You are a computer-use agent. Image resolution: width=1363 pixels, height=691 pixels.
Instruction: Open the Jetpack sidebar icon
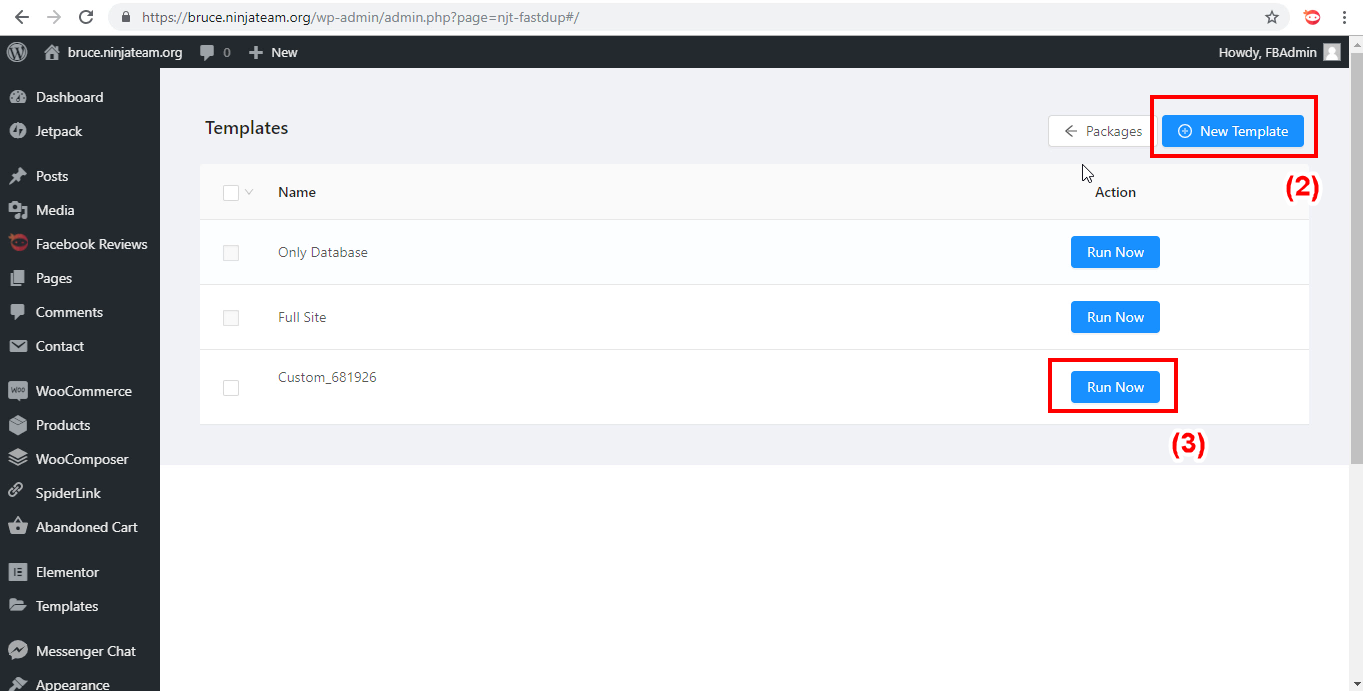[x=17, y=131]
